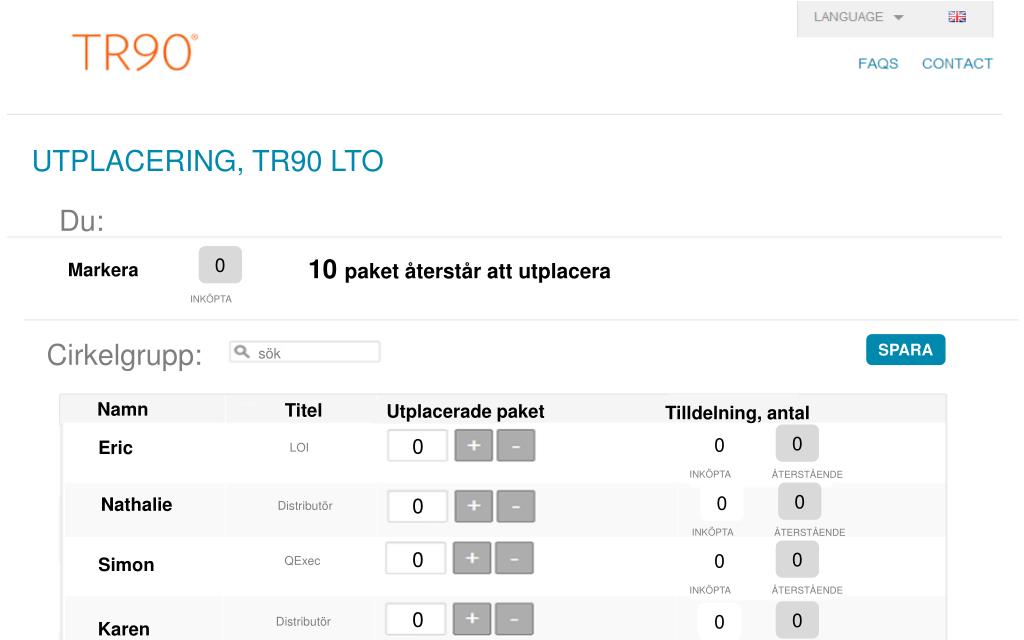1024x640 pixels.
Task: Click Karen's placed packages number field
Action: (x=416, y=619)
